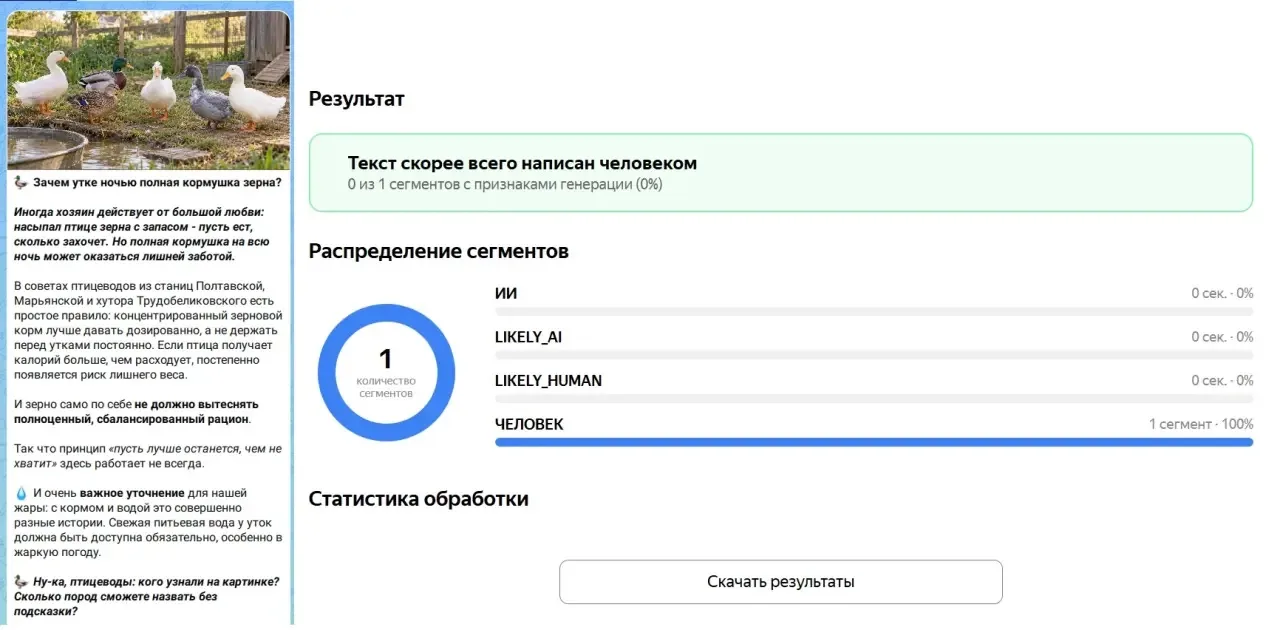Click the LIKELY_HUMAN row label
The image size is (1280, 630).
coord(548,381)
